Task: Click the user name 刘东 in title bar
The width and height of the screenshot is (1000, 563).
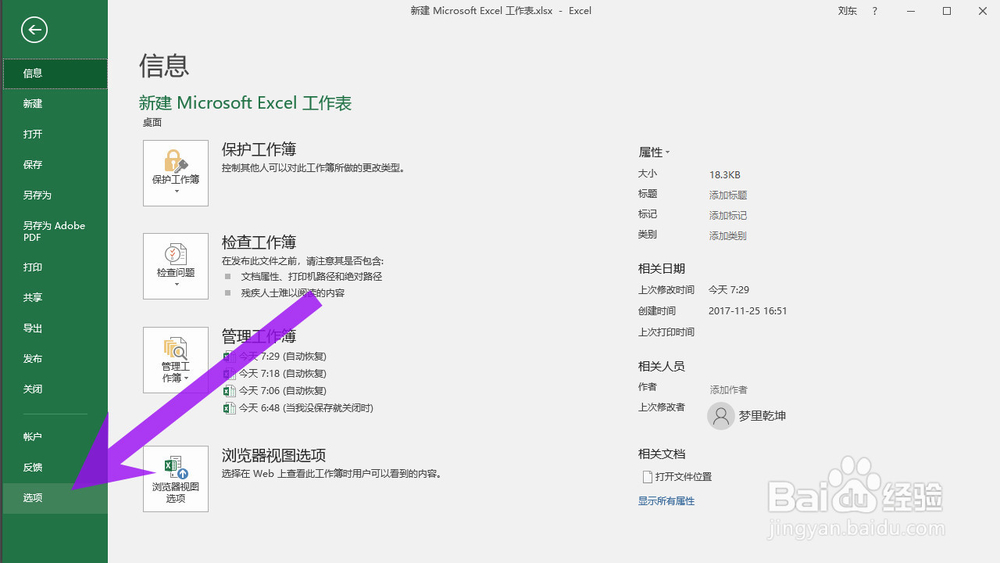Action: (x=847, y=11)
